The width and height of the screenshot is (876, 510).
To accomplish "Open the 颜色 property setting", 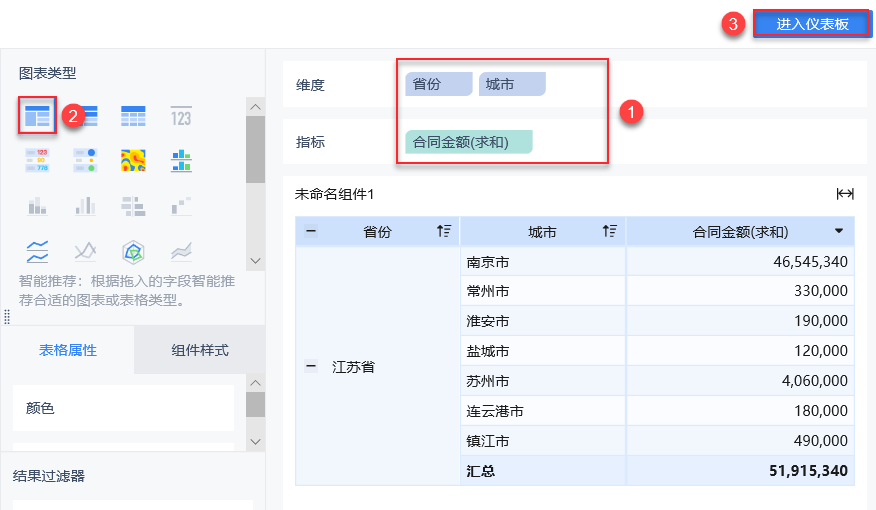I will [x=123, y=408].
